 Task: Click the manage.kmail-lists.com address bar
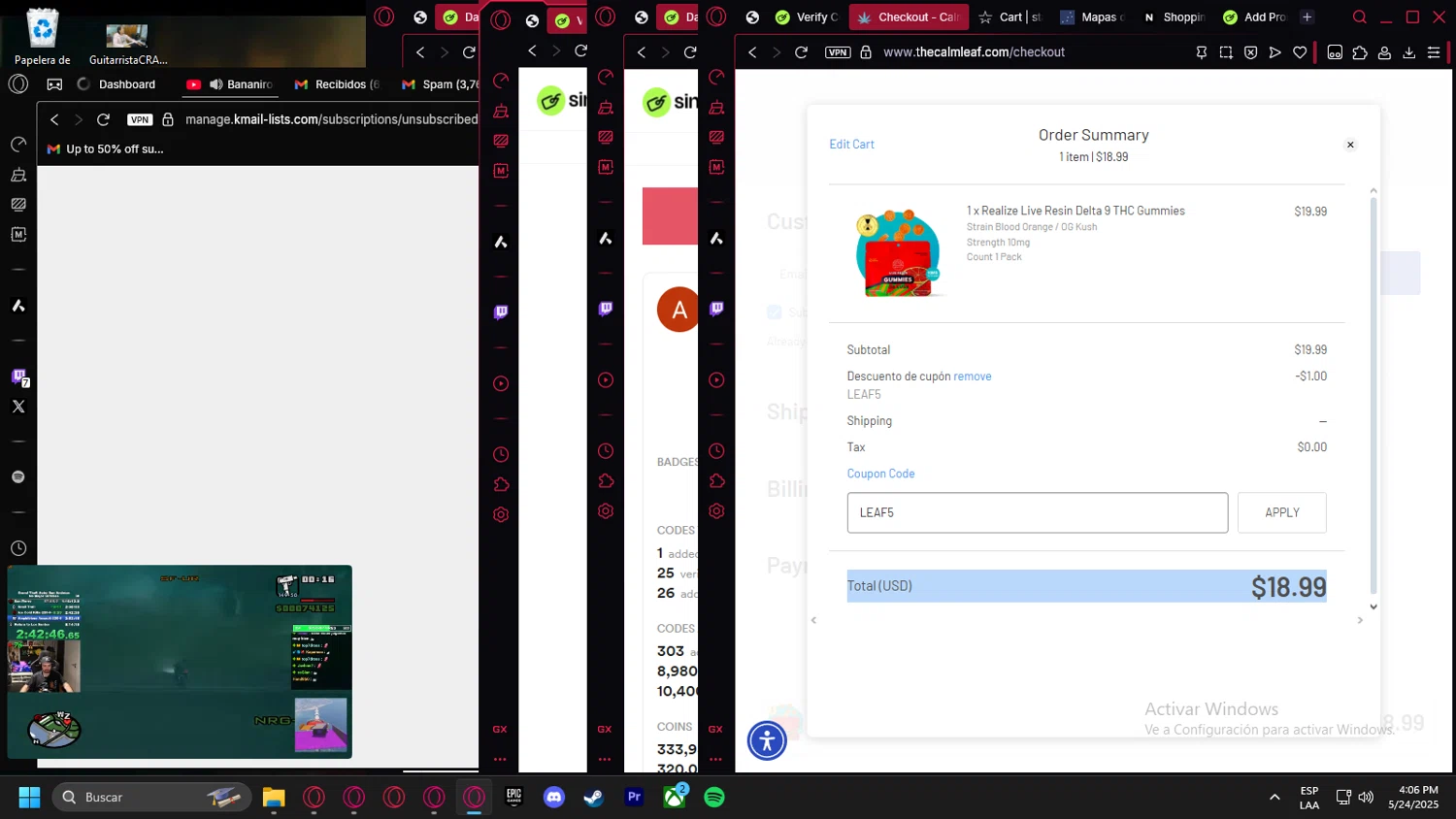tap(330, 119)
